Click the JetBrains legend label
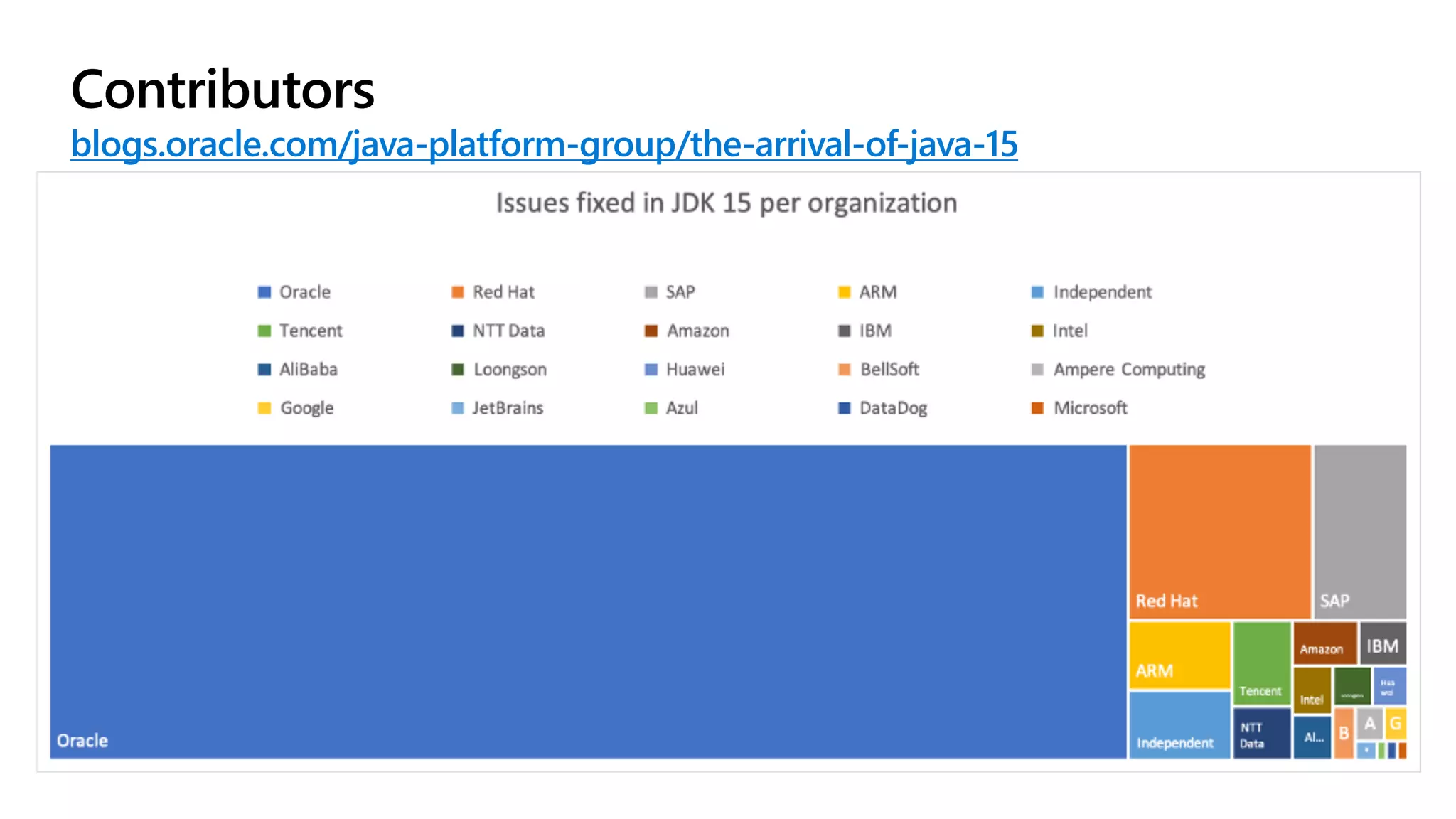This screenshot has height=819, width=1456. (x=508, y=408)
